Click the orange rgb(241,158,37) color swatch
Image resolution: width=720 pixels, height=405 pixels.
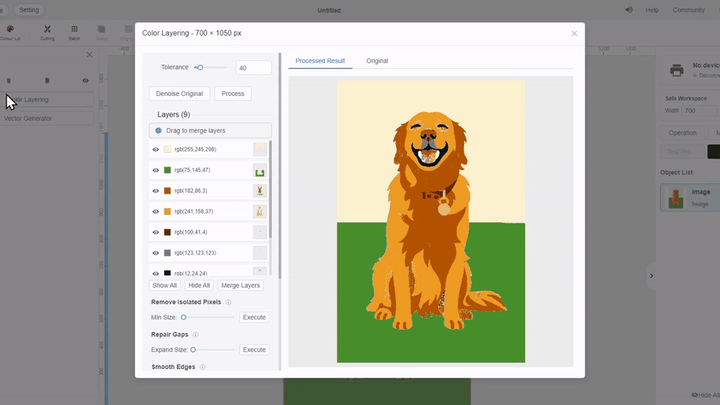point(167,211)
